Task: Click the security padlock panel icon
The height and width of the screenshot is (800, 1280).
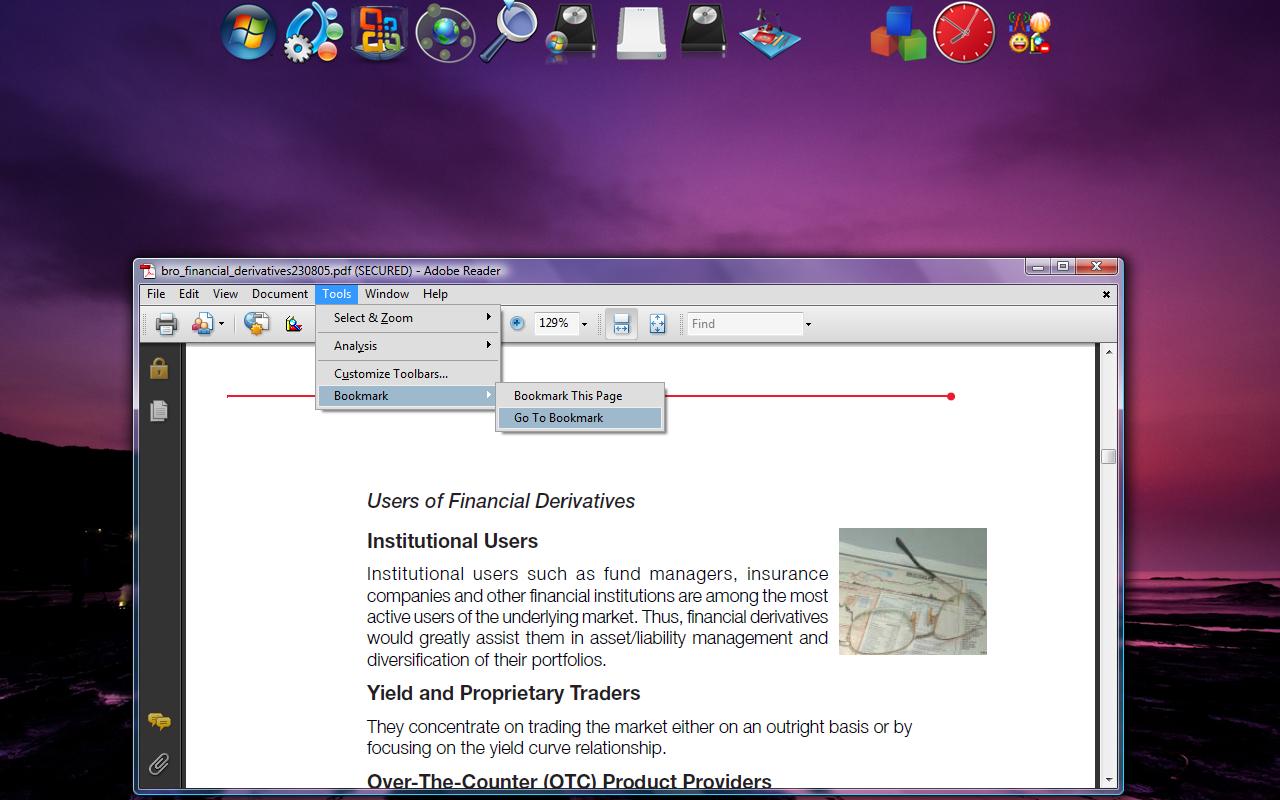Action: click(x=159, y=368)
